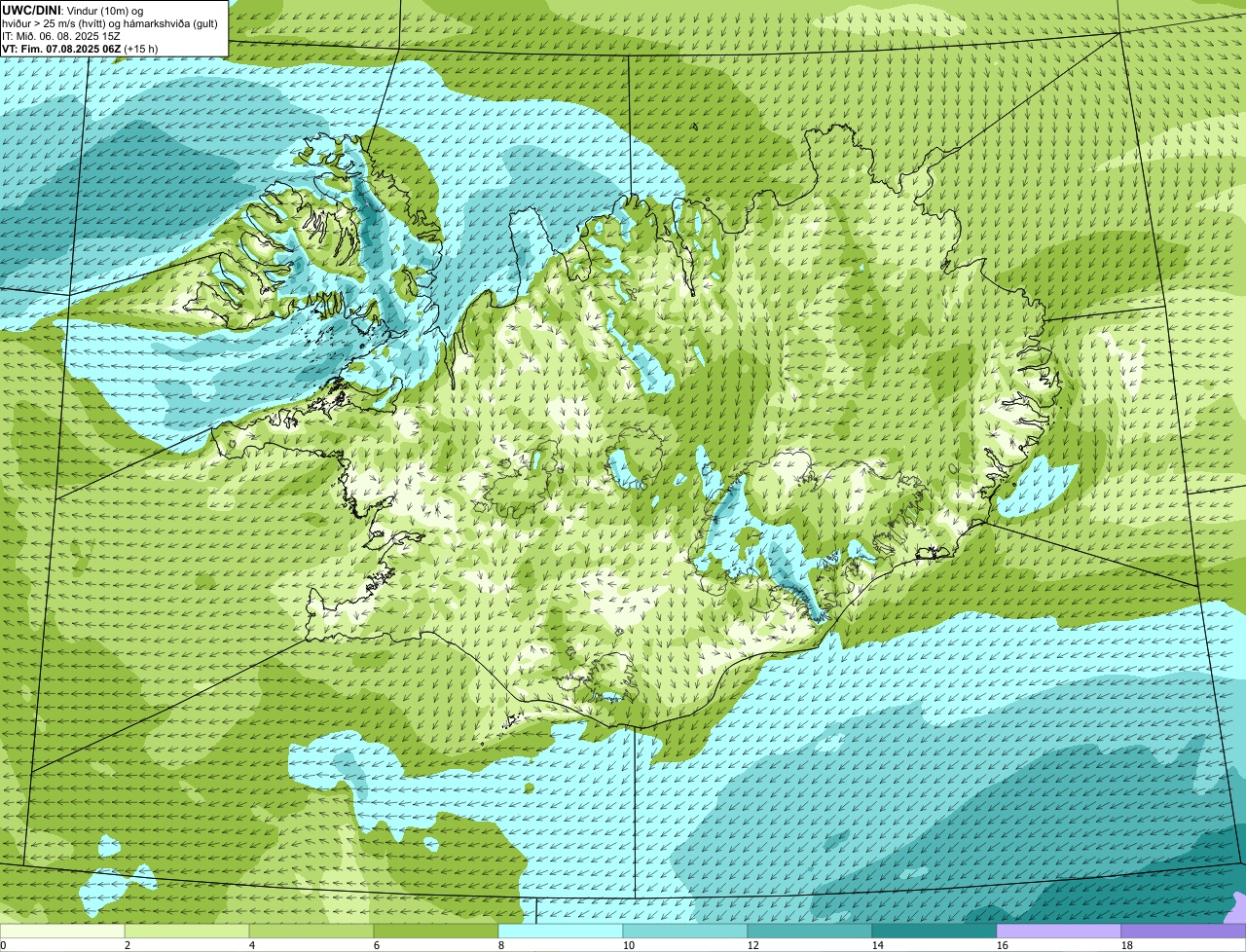Viewport: 1246px width, 952px height.
Task: Click the scale label '12'
Action: tap(753, 945)
